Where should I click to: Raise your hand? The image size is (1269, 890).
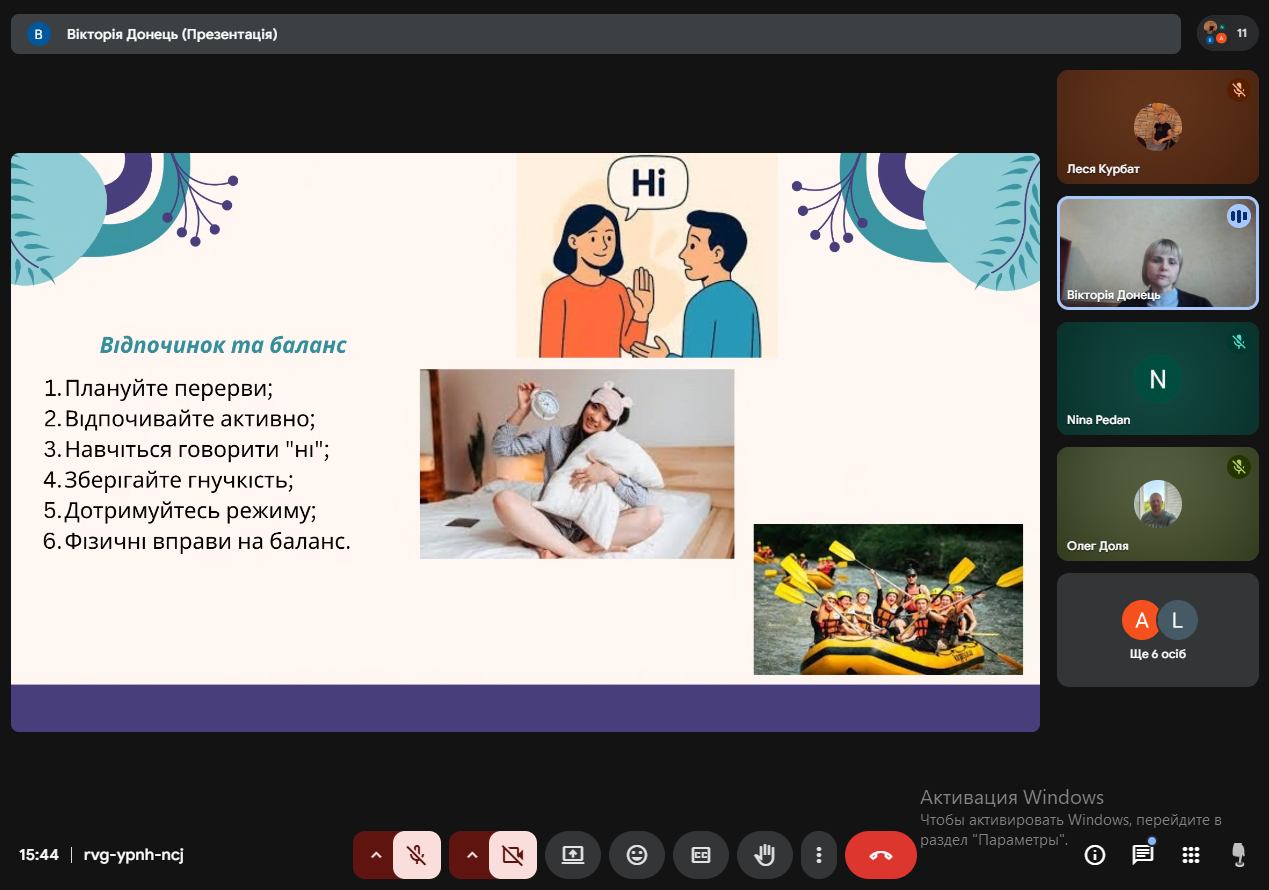[765, 855]
